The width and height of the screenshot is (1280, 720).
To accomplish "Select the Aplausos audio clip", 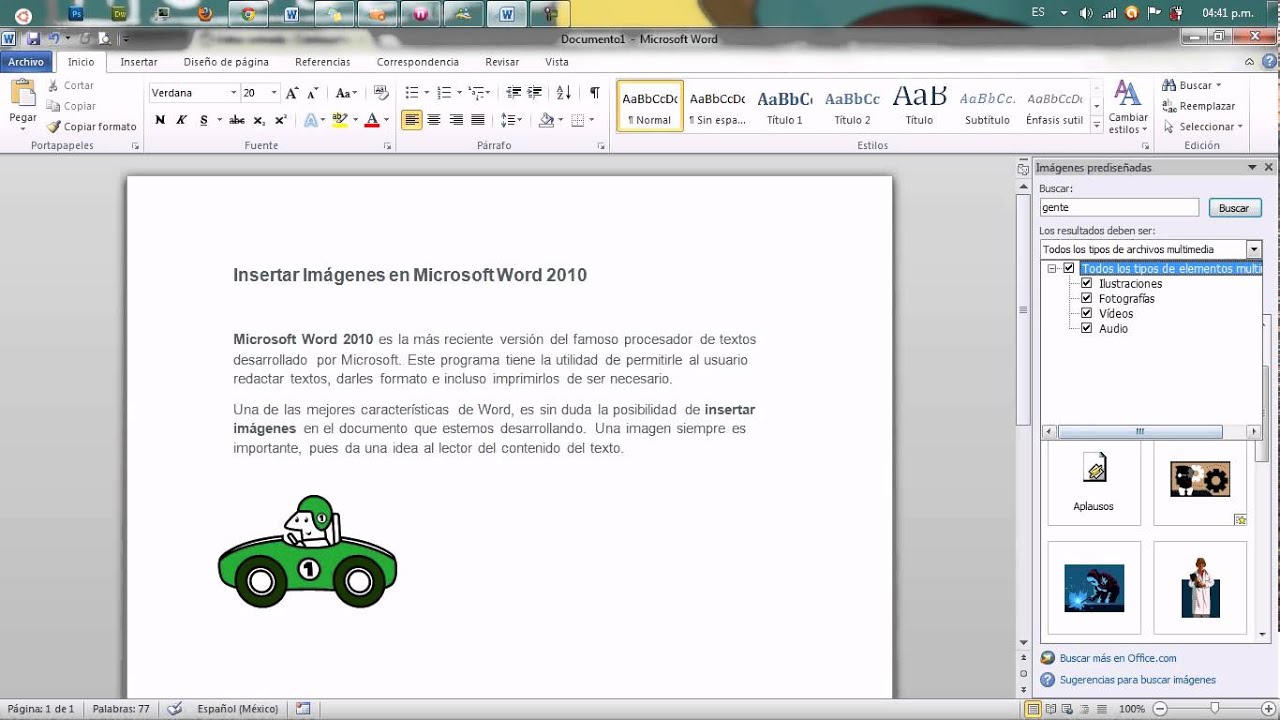I will click(1094, 483).
